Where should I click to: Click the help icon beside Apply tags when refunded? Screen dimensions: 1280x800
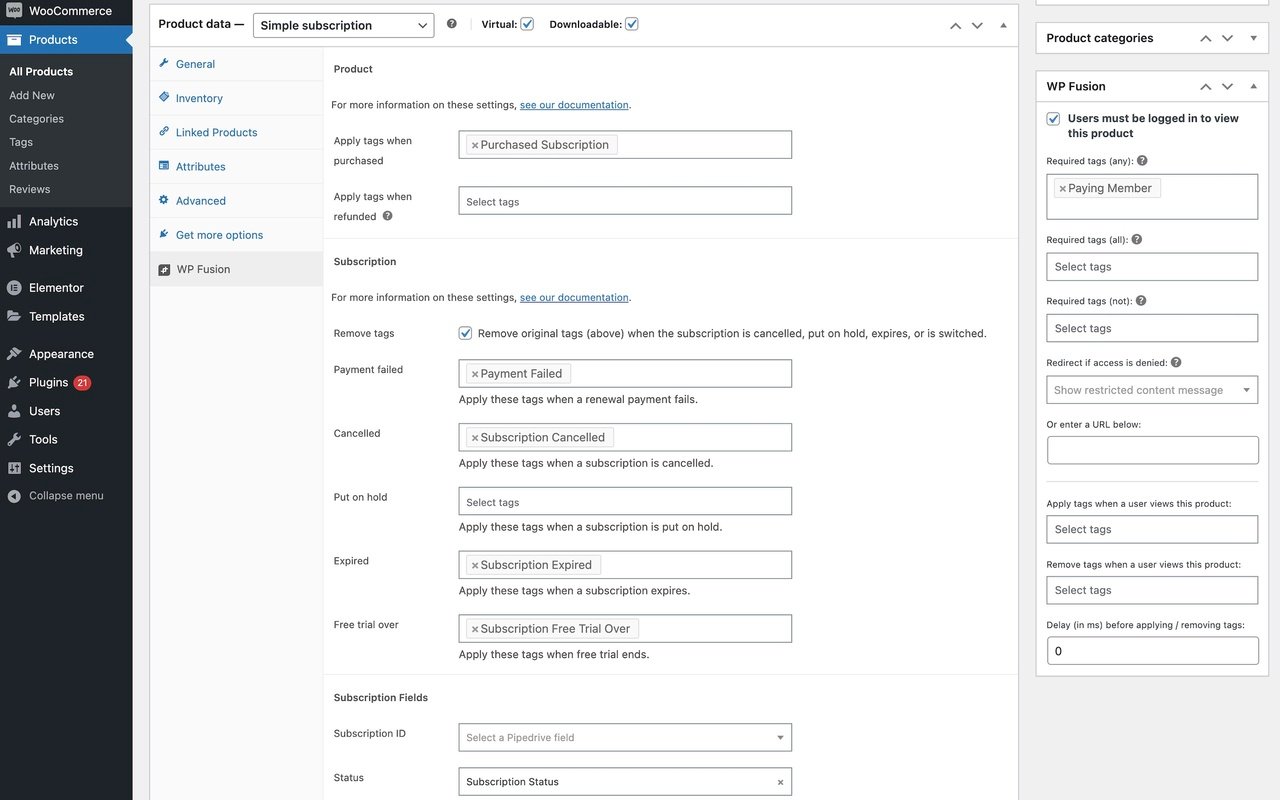386,214
